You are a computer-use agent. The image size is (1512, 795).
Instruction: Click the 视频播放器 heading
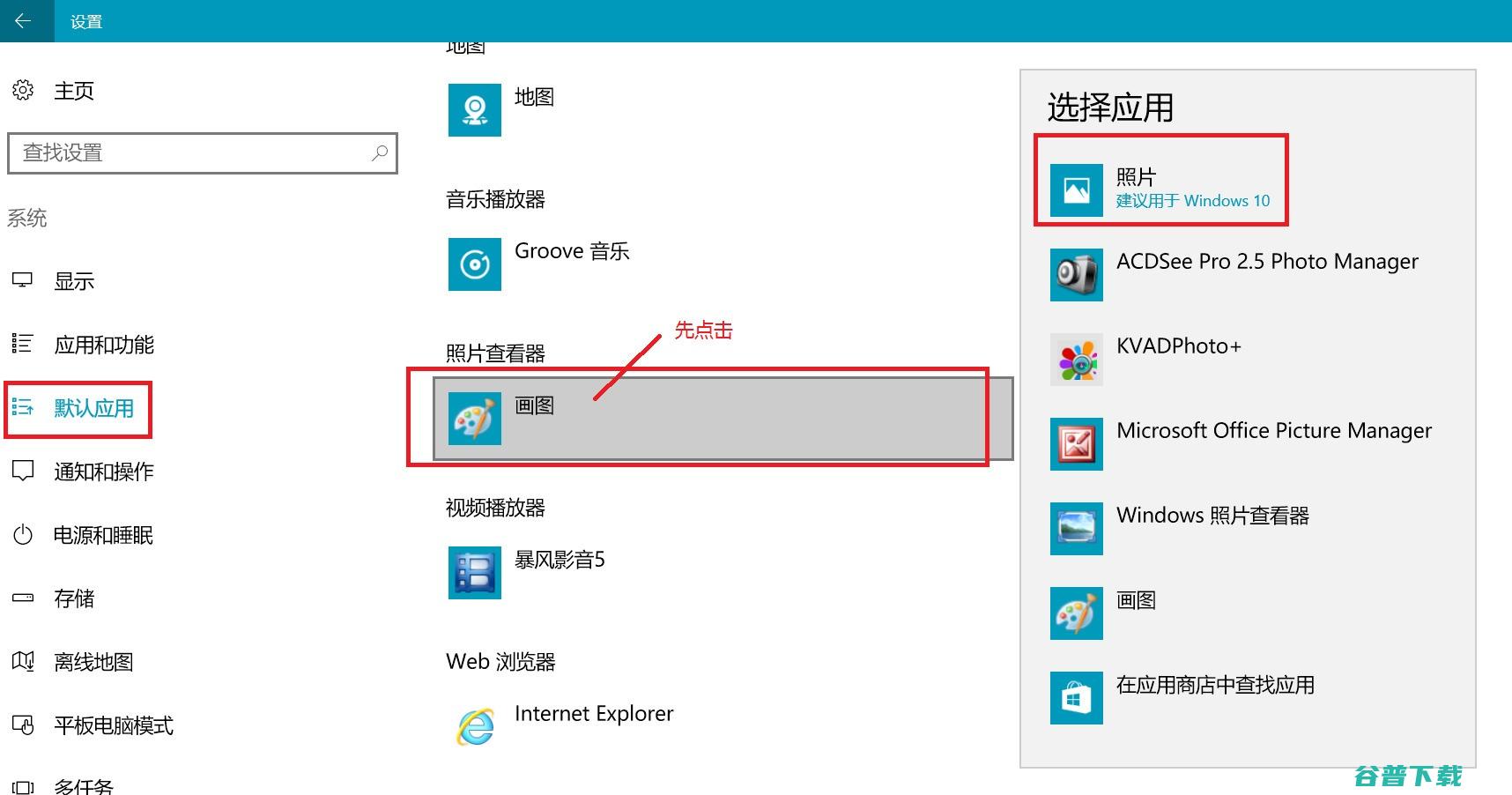click(495, 508)
